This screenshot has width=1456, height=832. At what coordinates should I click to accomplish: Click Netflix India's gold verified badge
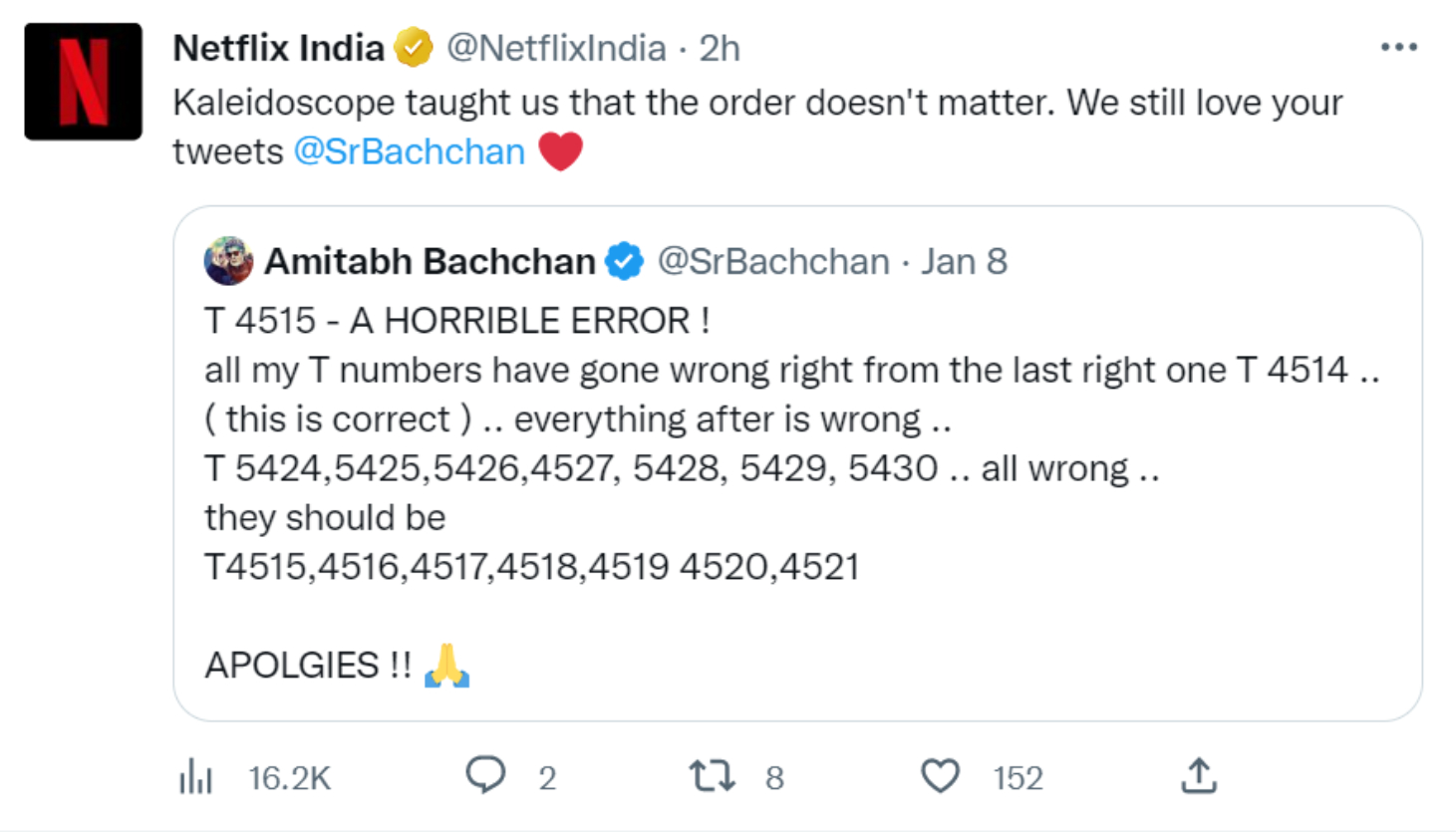(413, 47)
